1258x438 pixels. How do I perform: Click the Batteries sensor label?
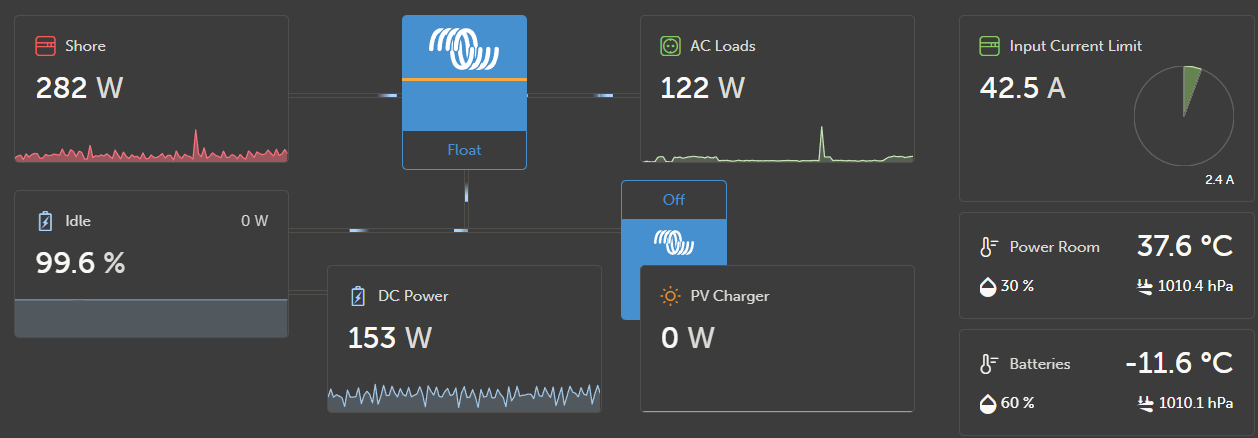tap(1040, 364)
